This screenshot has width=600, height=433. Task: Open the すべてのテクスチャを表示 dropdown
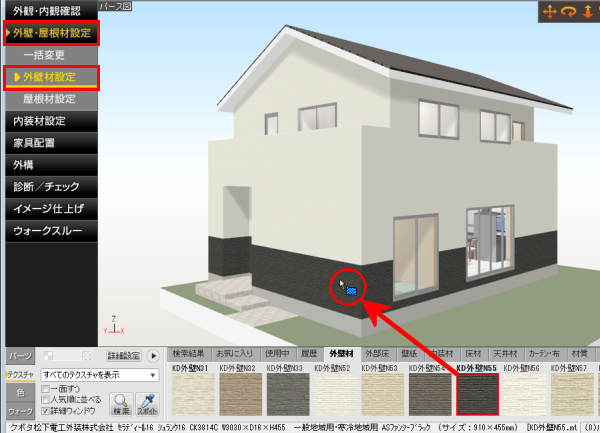point(99,375)
